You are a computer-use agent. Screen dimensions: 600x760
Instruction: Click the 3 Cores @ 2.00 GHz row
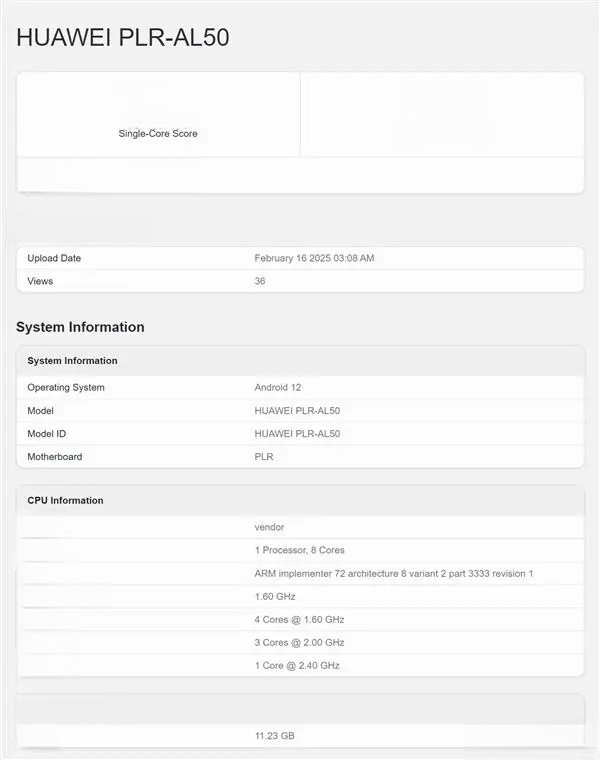point(300,642)
